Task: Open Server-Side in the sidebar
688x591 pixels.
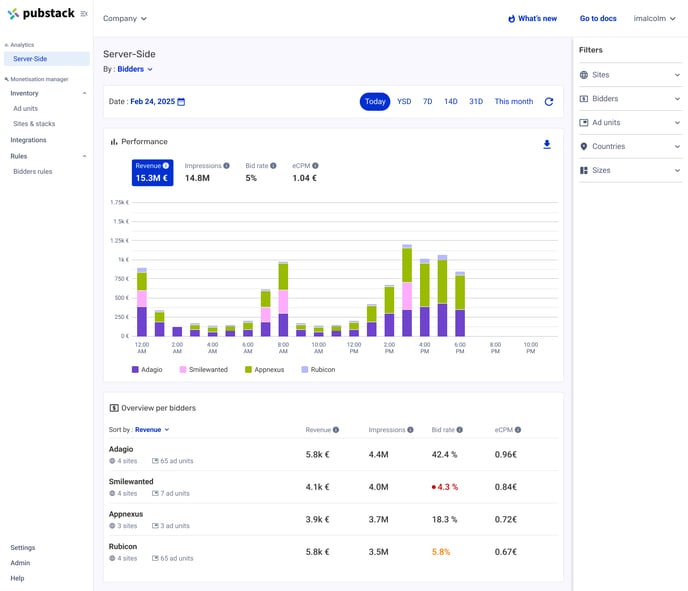Action: 47,59
